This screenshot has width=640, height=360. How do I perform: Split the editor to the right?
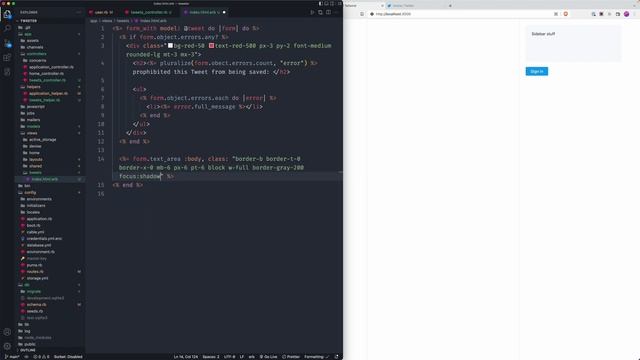coord(329,13)
